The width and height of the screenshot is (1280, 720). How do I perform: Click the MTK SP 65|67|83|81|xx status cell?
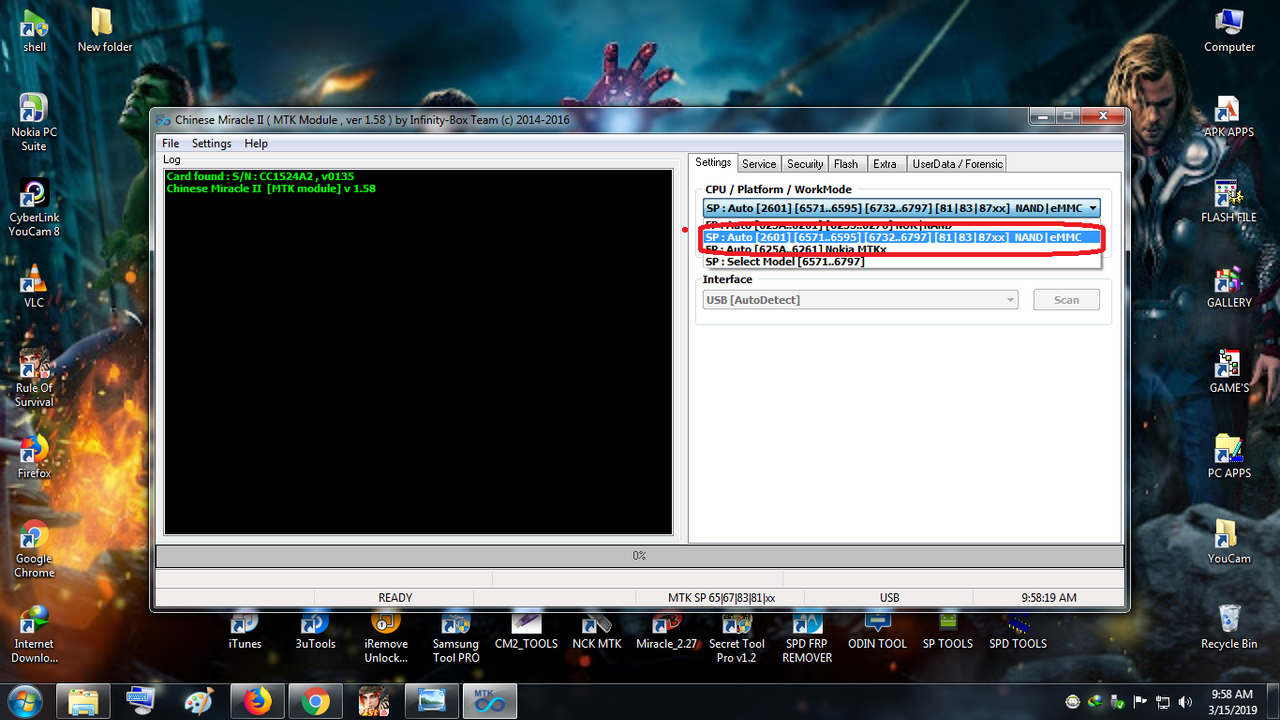click(x=721, y=598)
